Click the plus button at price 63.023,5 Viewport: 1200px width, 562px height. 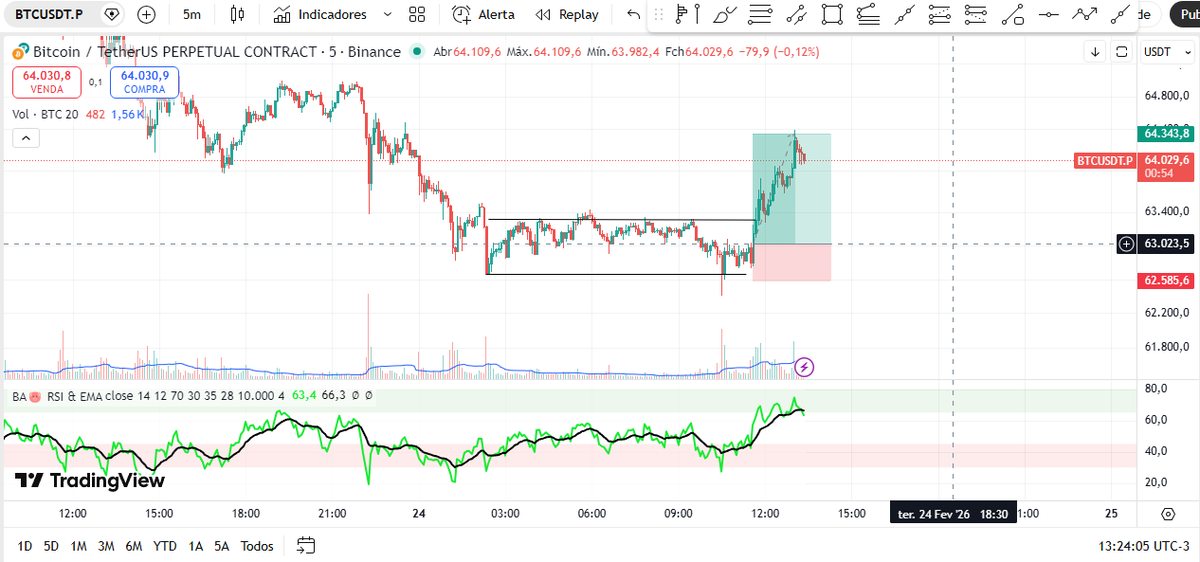(x=1127, y=243)
